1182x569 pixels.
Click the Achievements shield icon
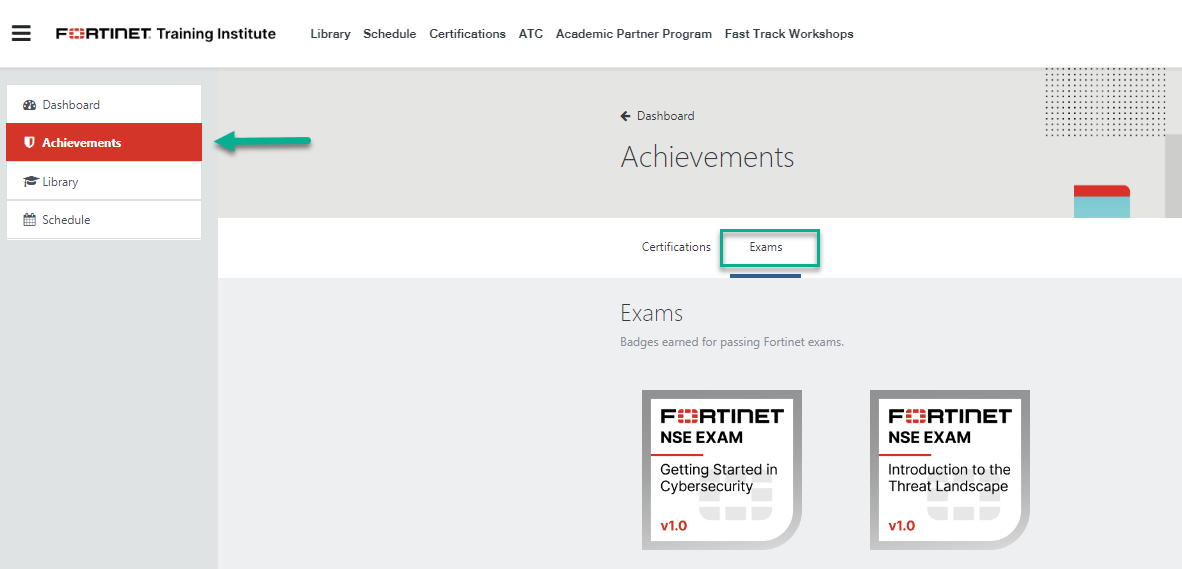point(29,142)
